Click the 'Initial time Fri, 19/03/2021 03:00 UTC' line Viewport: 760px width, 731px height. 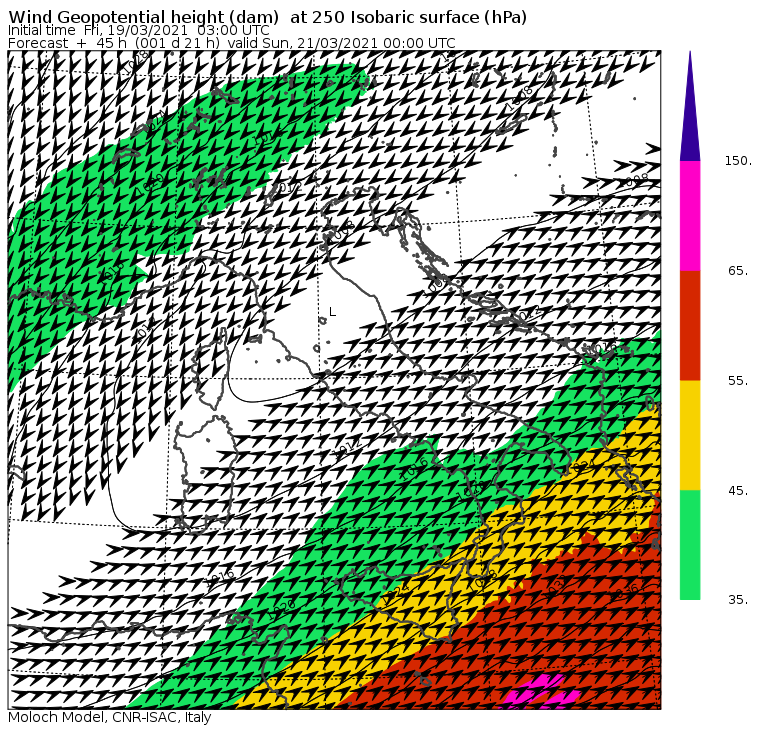139,31
